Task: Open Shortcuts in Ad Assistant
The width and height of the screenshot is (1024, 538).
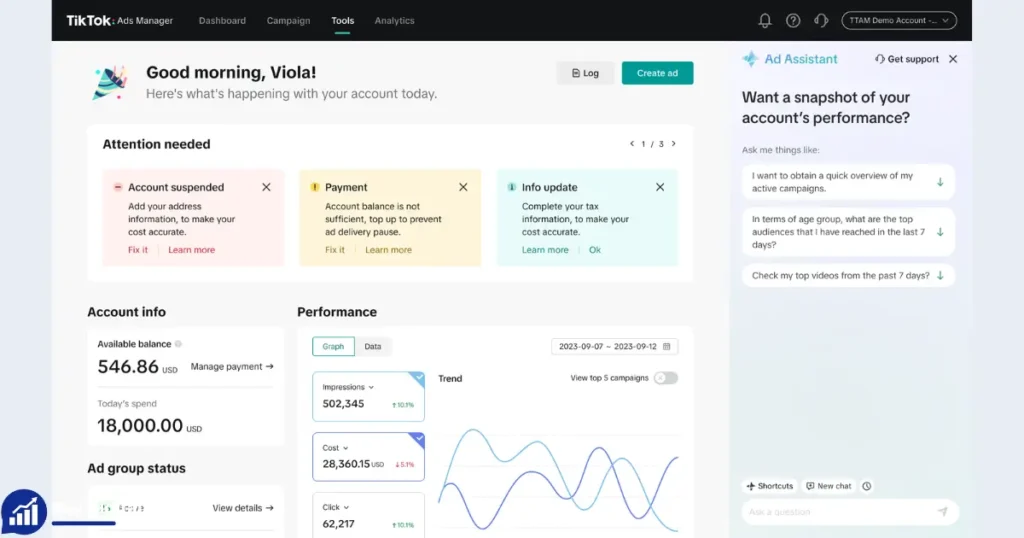Action: click(769, 486)
